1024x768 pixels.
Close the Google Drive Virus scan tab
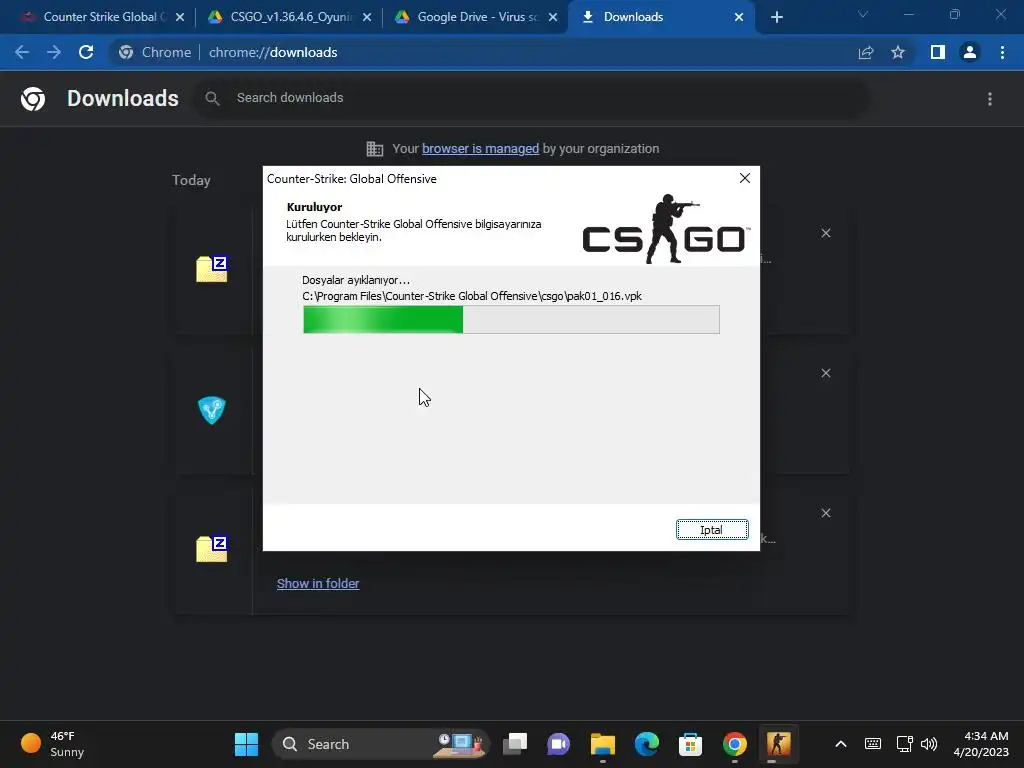(x=553, y=18)
